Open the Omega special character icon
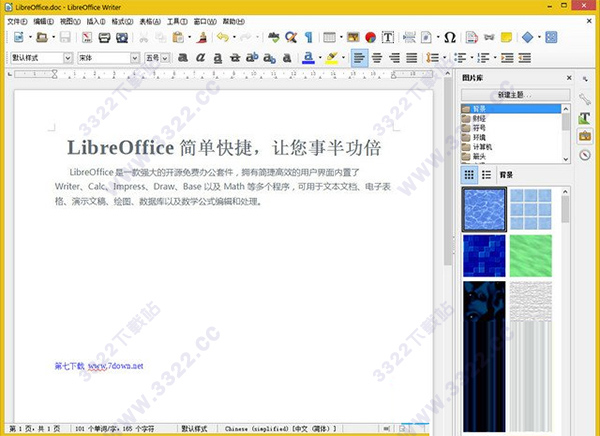Screen dimensions: 600x436 point(450,37)
